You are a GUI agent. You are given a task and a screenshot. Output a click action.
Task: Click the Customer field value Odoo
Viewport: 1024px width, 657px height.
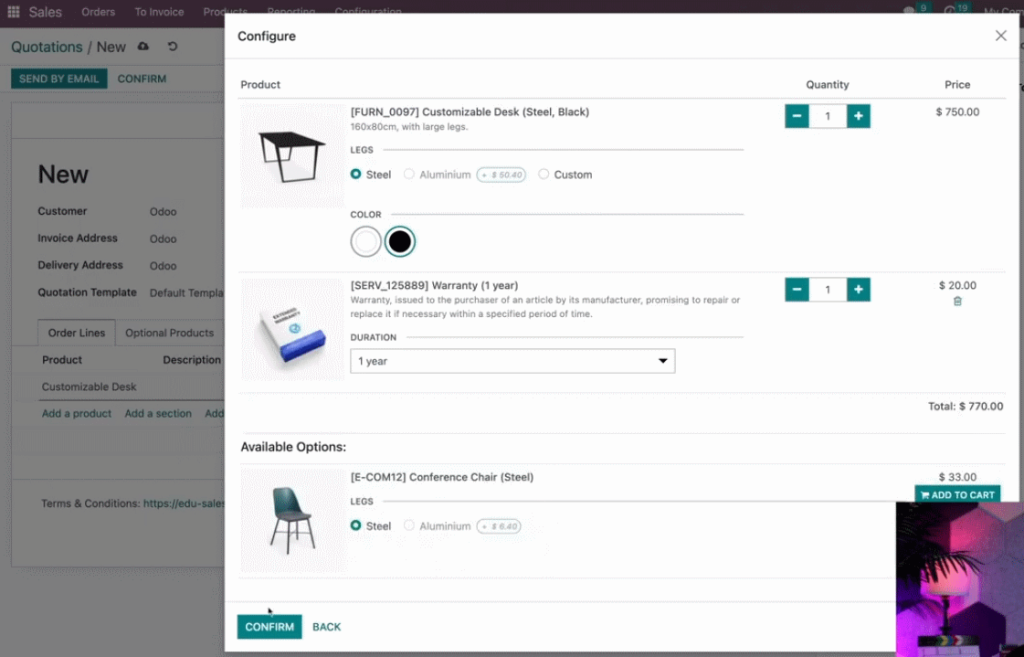click(163, 212)
